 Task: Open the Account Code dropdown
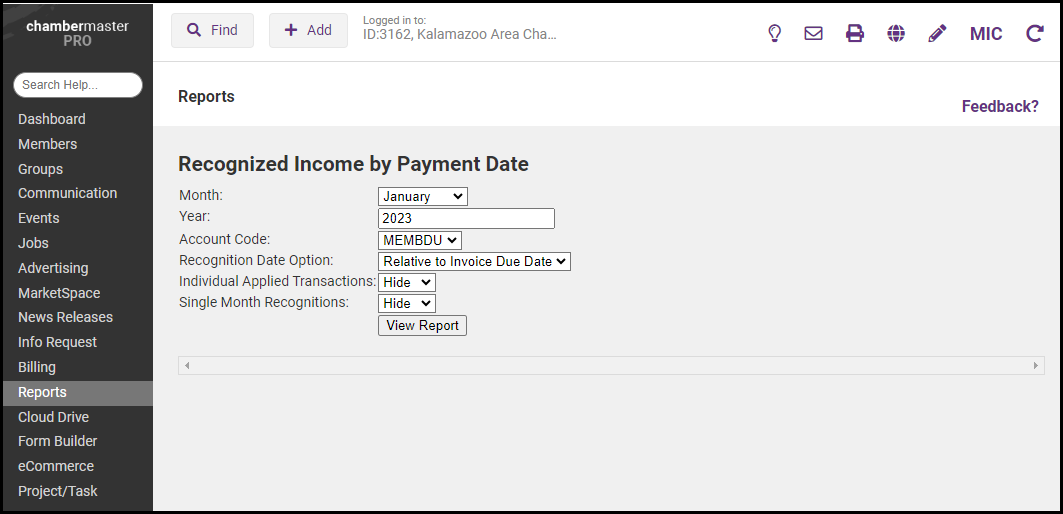(x=419, y=240)
